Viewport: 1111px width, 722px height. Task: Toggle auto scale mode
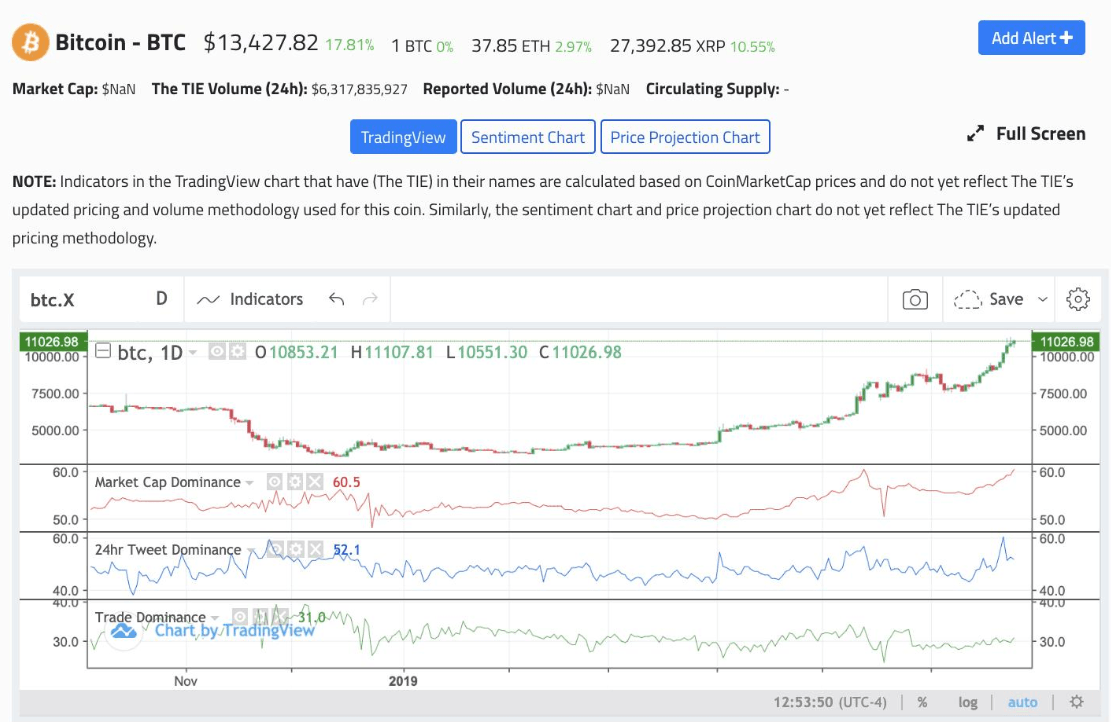pyautogui.click(x=1022, y=702)
